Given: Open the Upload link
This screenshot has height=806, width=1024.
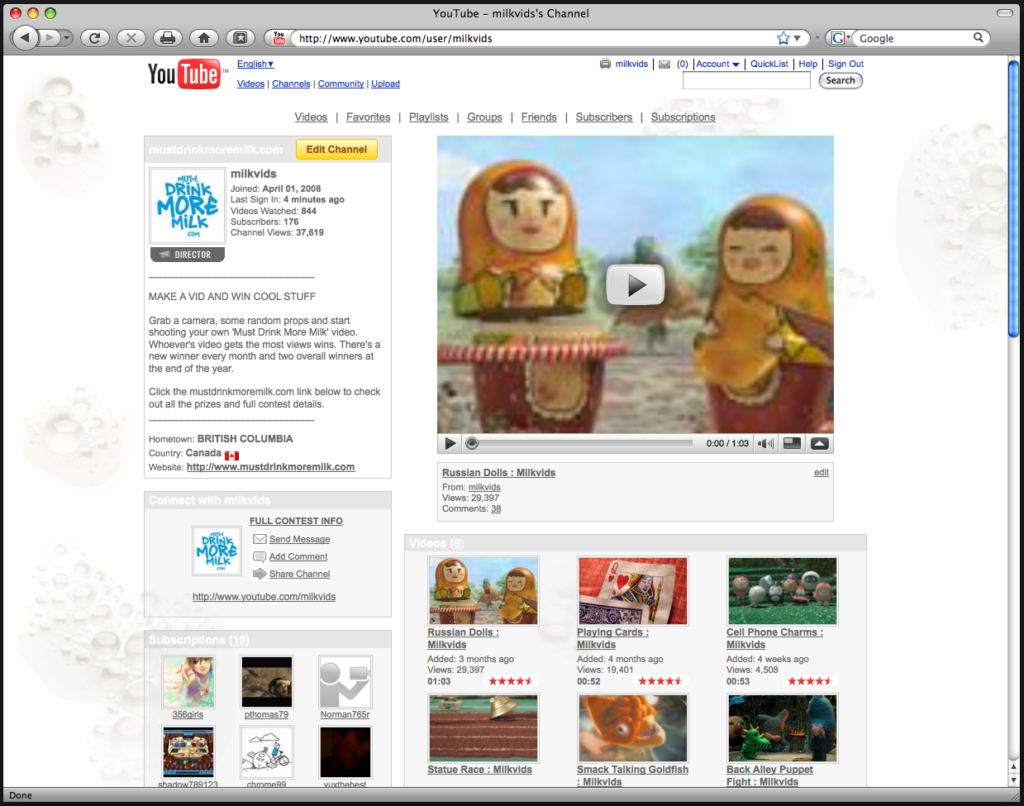Looking at the screenshot, I should coord(385,84).
